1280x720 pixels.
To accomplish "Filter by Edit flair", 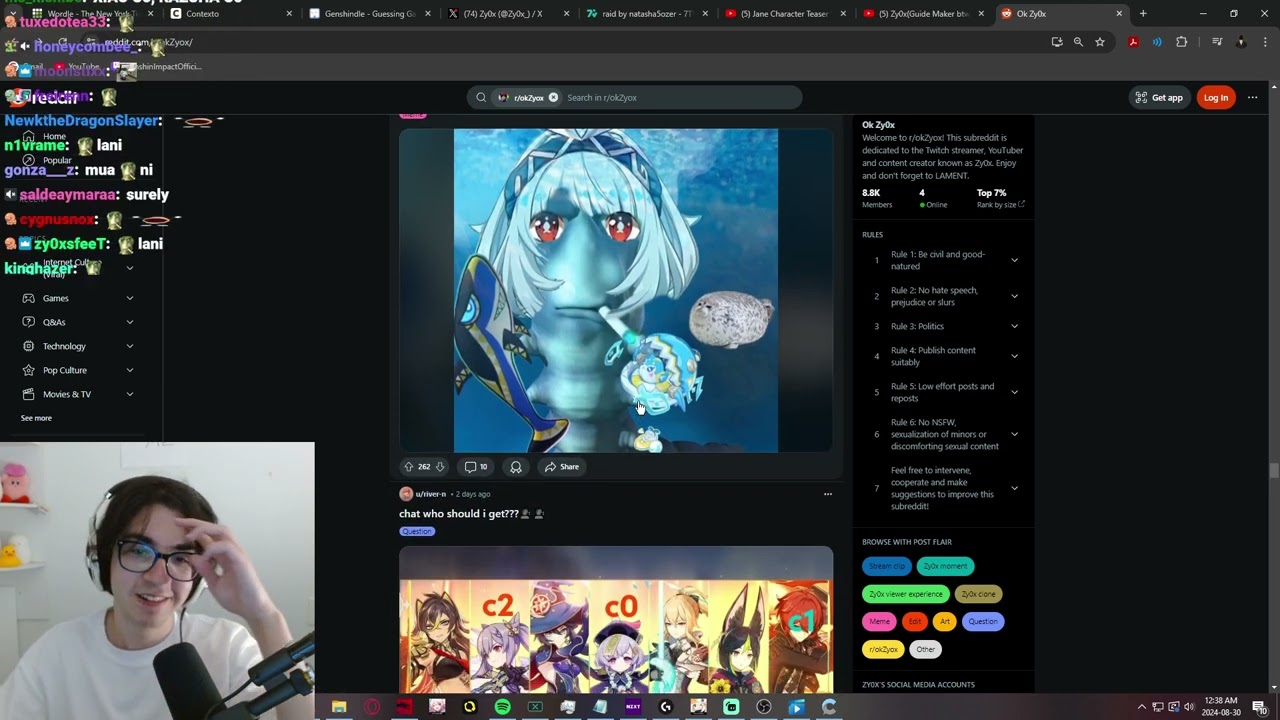I will [915, 622].
